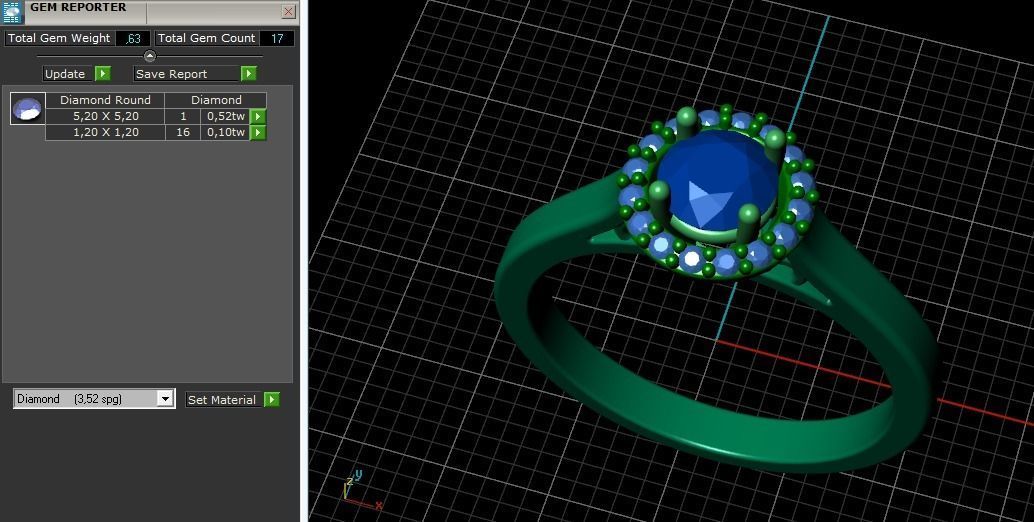Screen dimensions: 1034x522
Task: Select the 5,20 X 5,20 size cell
Action: 106,117
